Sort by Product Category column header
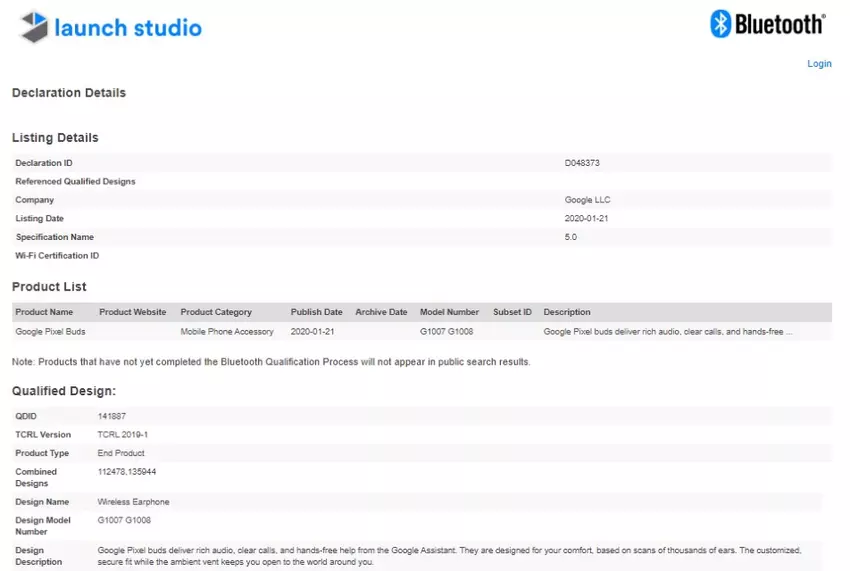The height and width of the screenshot is (571, 850). click(x=216, y=312)
